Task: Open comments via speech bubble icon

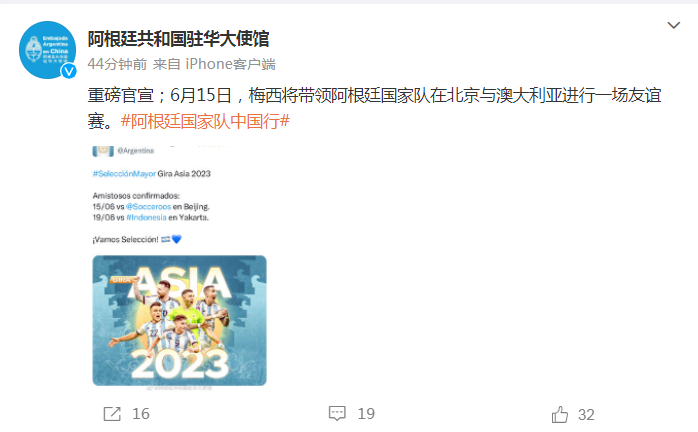Action: coord(337,413)
